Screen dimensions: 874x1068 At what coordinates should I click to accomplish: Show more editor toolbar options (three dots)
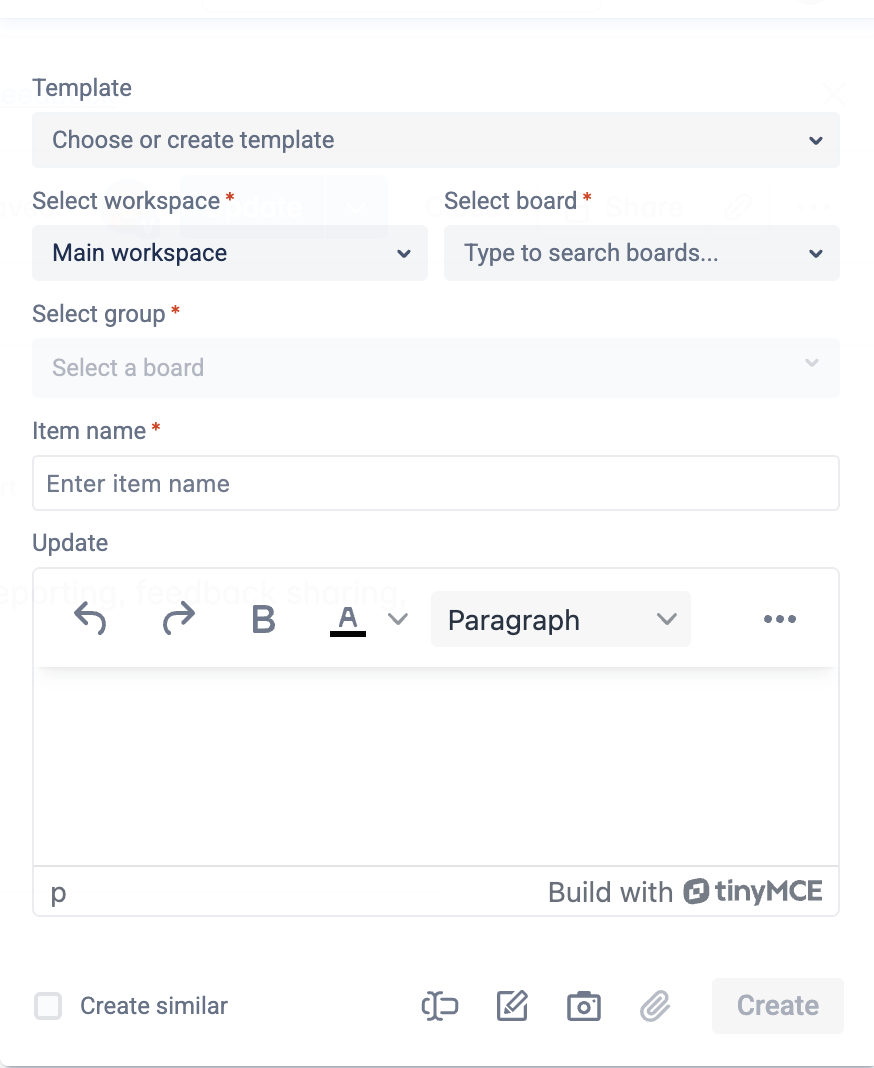[779, 620]
